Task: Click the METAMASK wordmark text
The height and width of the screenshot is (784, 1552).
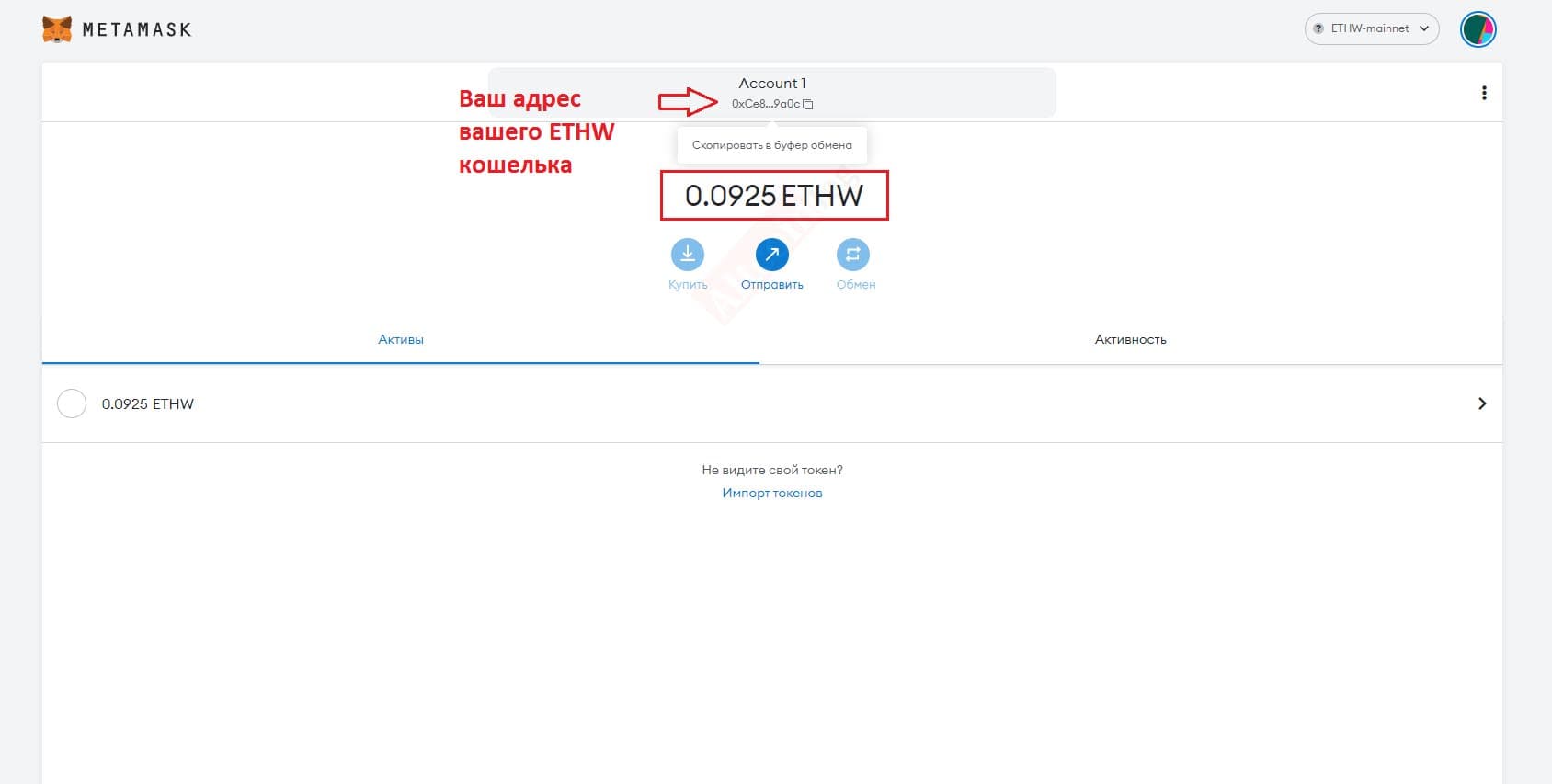Action: [x=137, y=29]
